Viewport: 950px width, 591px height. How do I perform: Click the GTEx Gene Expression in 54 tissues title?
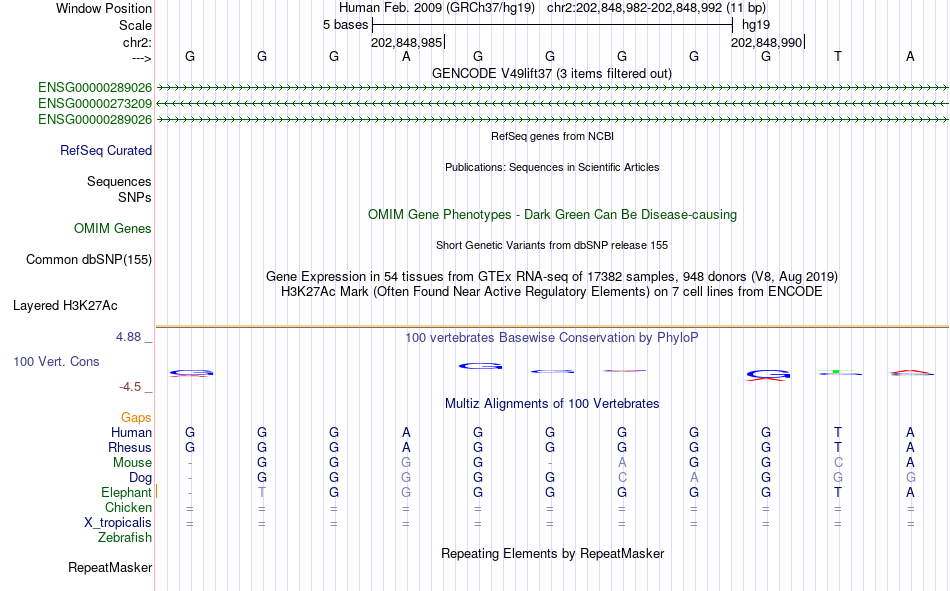click(x=552, y=276)
